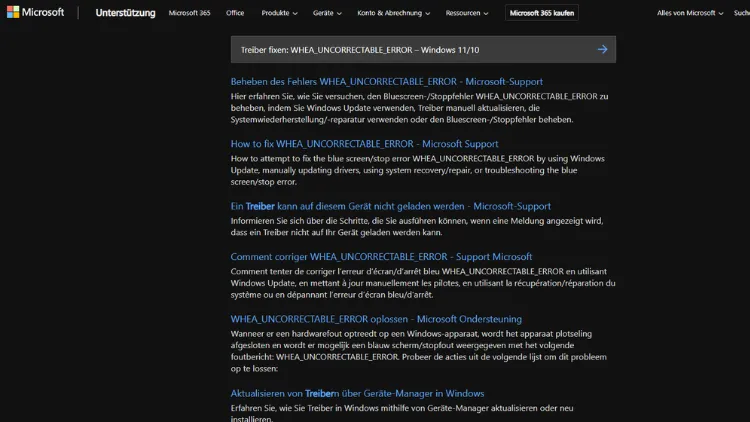
Task: Expand the Konto & Abrechnung dropdown
Action: pyautogui.click(x=394, y=13)
